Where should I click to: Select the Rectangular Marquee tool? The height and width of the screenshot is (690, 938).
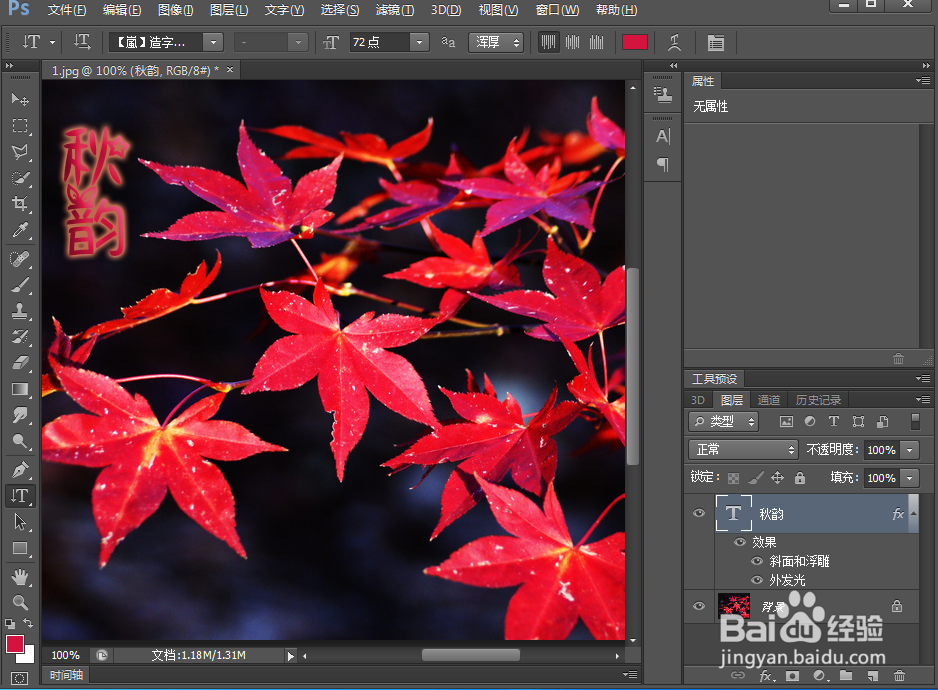[x=20, y=125]
